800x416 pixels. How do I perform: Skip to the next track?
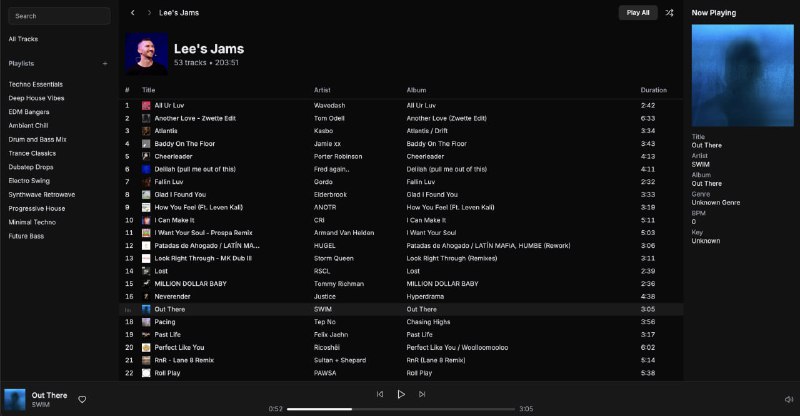[x=422, y=394]
